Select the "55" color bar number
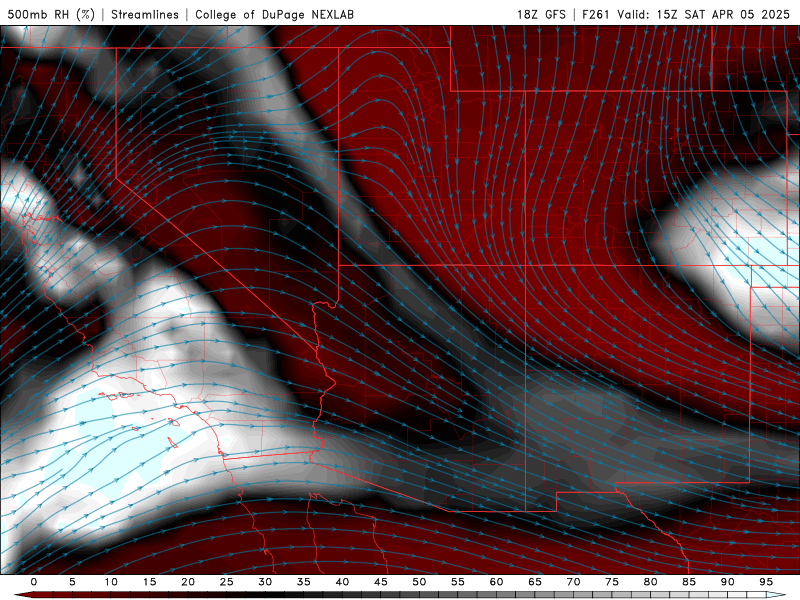 (458, 582)
